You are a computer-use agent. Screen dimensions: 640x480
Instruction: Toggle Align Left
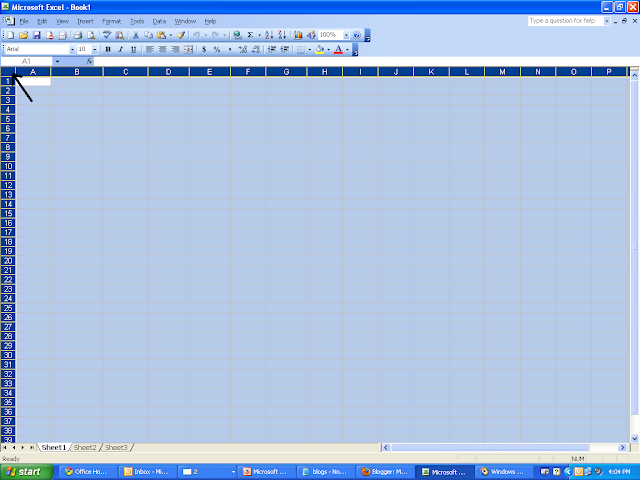[150, 49]
